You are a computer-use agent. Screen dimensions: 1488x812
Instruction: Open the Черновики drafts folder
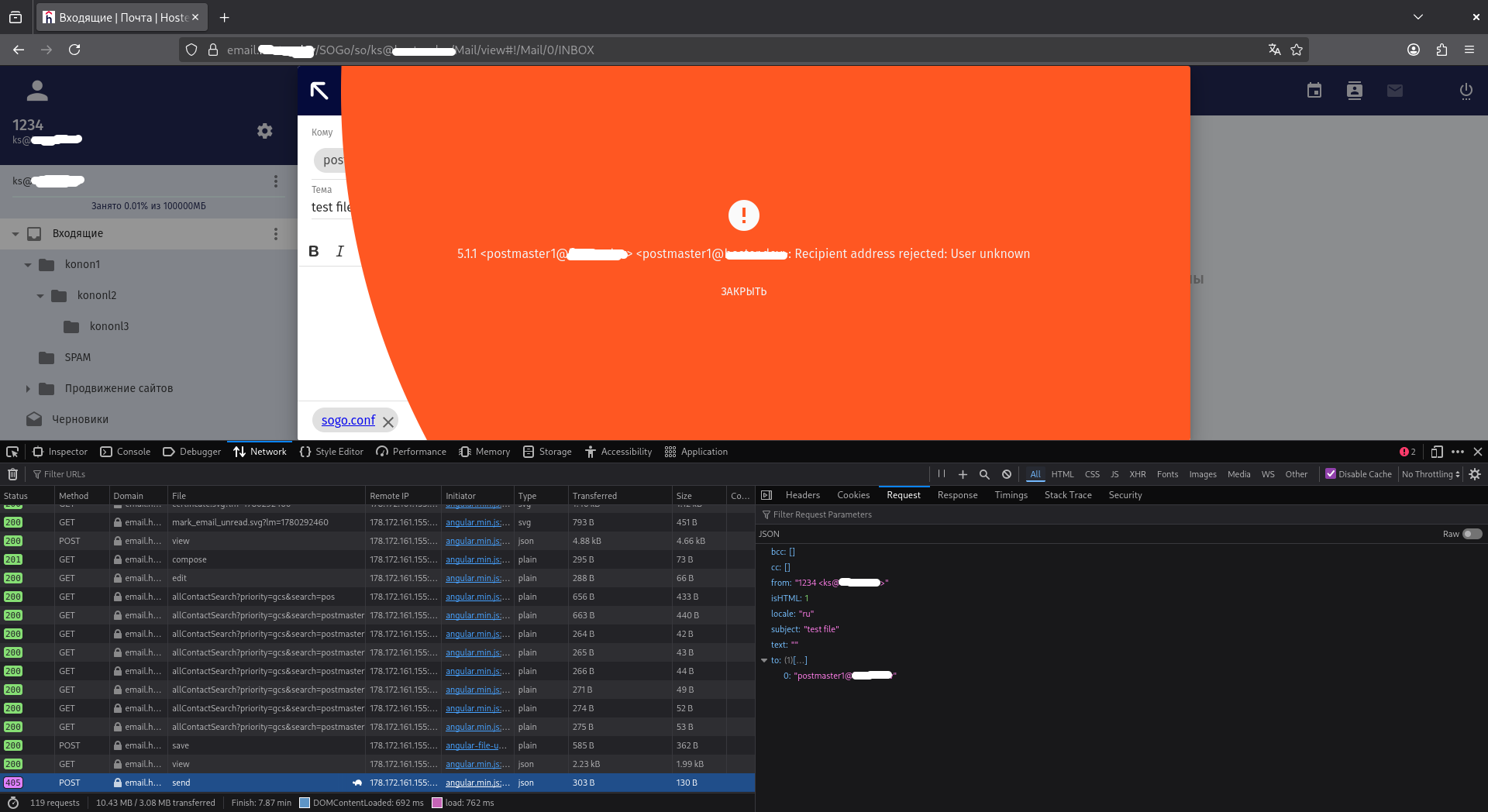pyautogui.click(x=80, y=419)
